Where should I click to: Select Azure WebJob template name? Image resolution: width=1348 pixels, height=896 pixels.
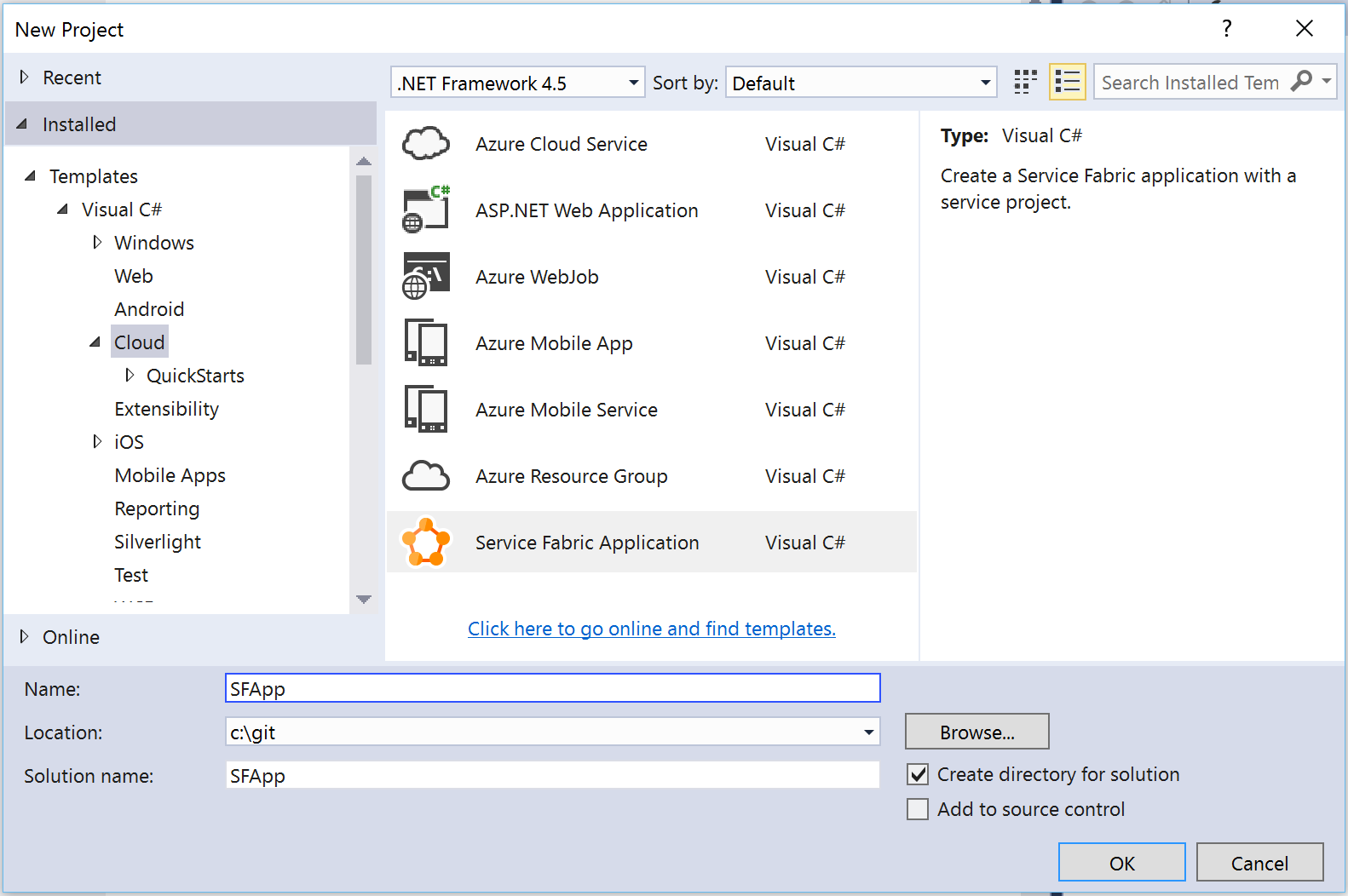pyautogui.click(x=537, y=277)
